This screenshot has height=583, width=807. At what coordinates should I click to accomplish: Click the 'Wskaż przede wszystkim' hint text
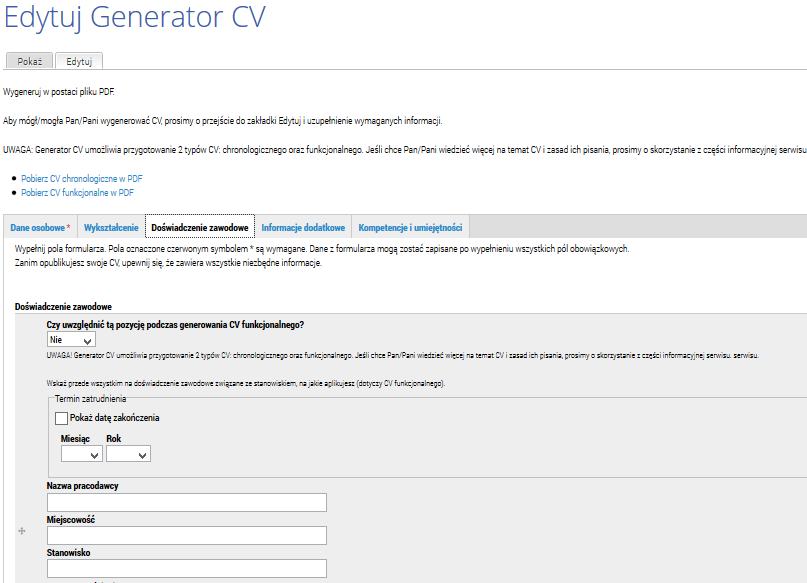[x=246, y=383]
